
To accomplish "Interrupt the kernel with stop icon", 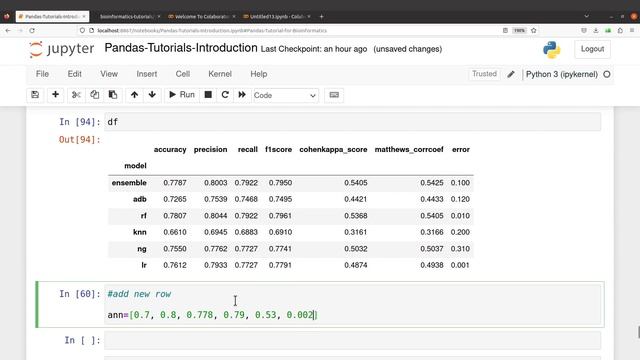I will pyautogui.click(x=208, y=95).
